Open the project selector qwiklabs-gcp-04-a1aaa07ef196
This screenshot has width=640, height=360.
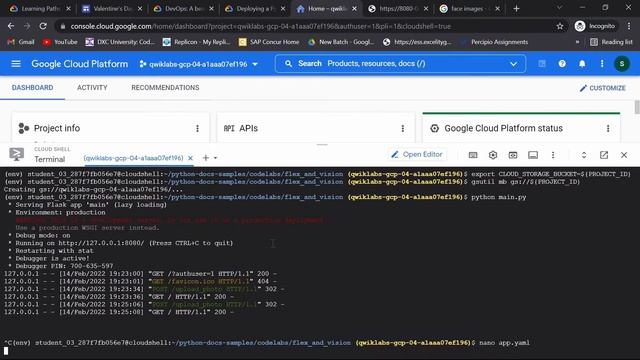pos(199,64)
